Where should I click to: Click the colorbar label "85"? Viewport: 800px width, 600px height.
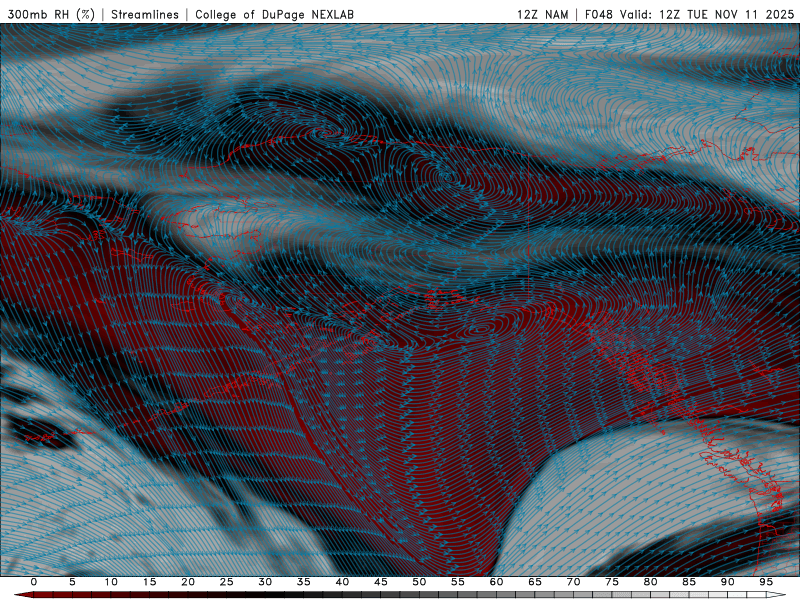click(x=689, y=582)
